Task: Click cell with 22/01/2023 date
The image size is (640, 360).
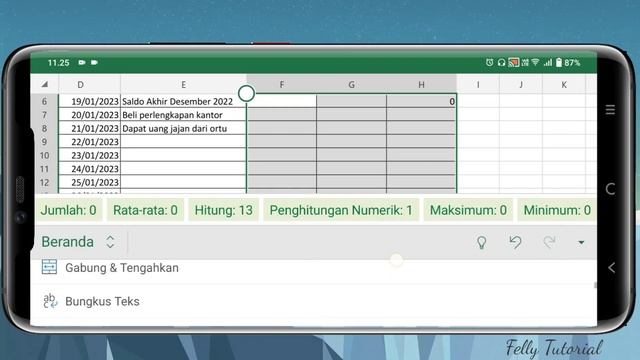Action: (89, 142)
